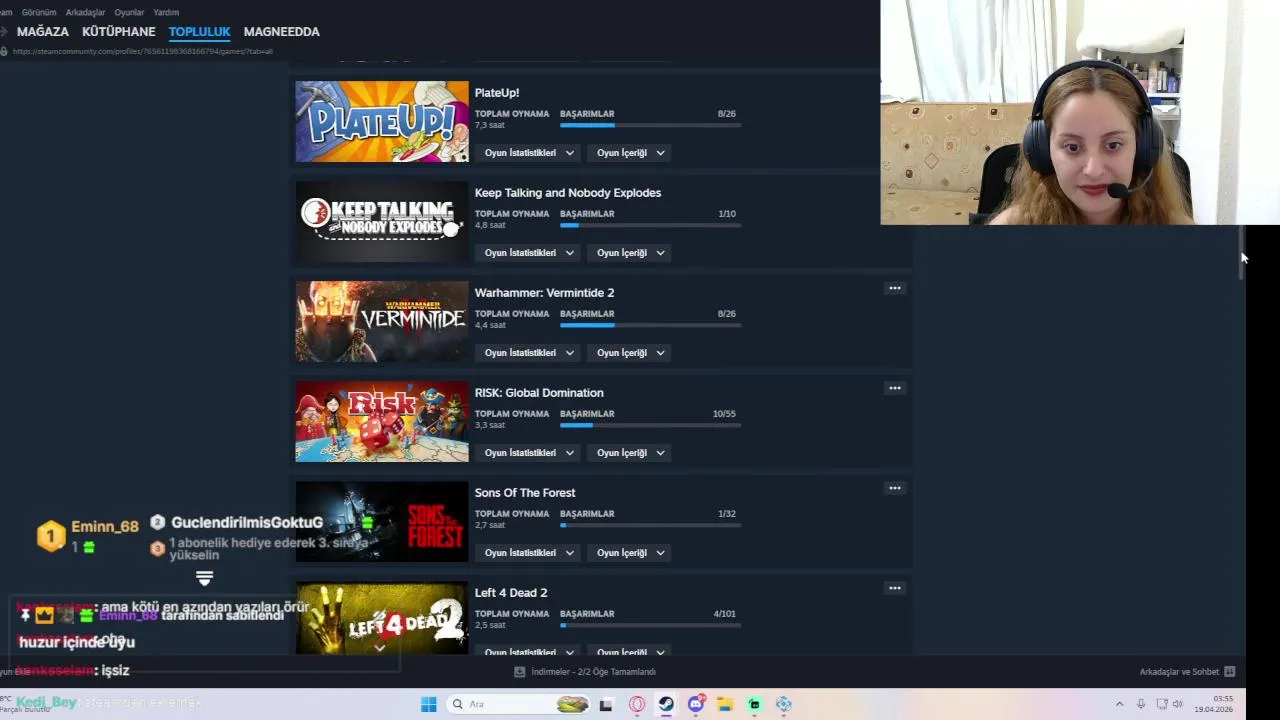Go to the MAĞAZA tab

(43, 32)
